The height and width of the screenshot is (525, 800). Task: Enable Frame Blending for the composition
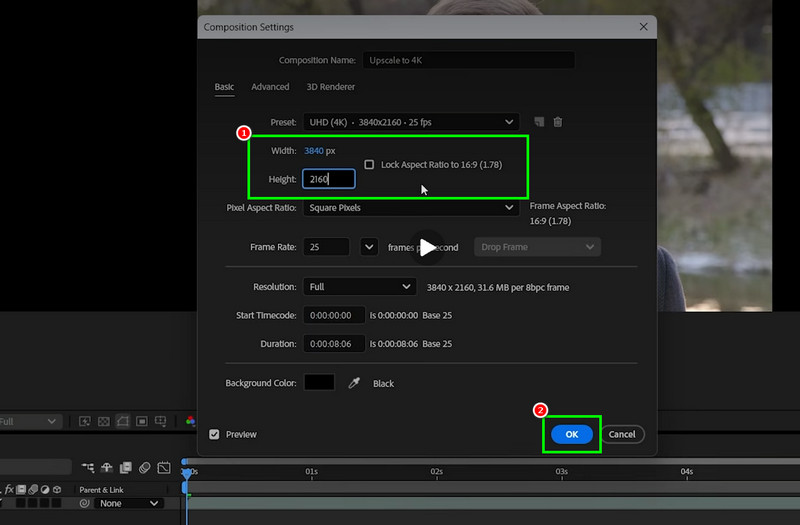126,467
